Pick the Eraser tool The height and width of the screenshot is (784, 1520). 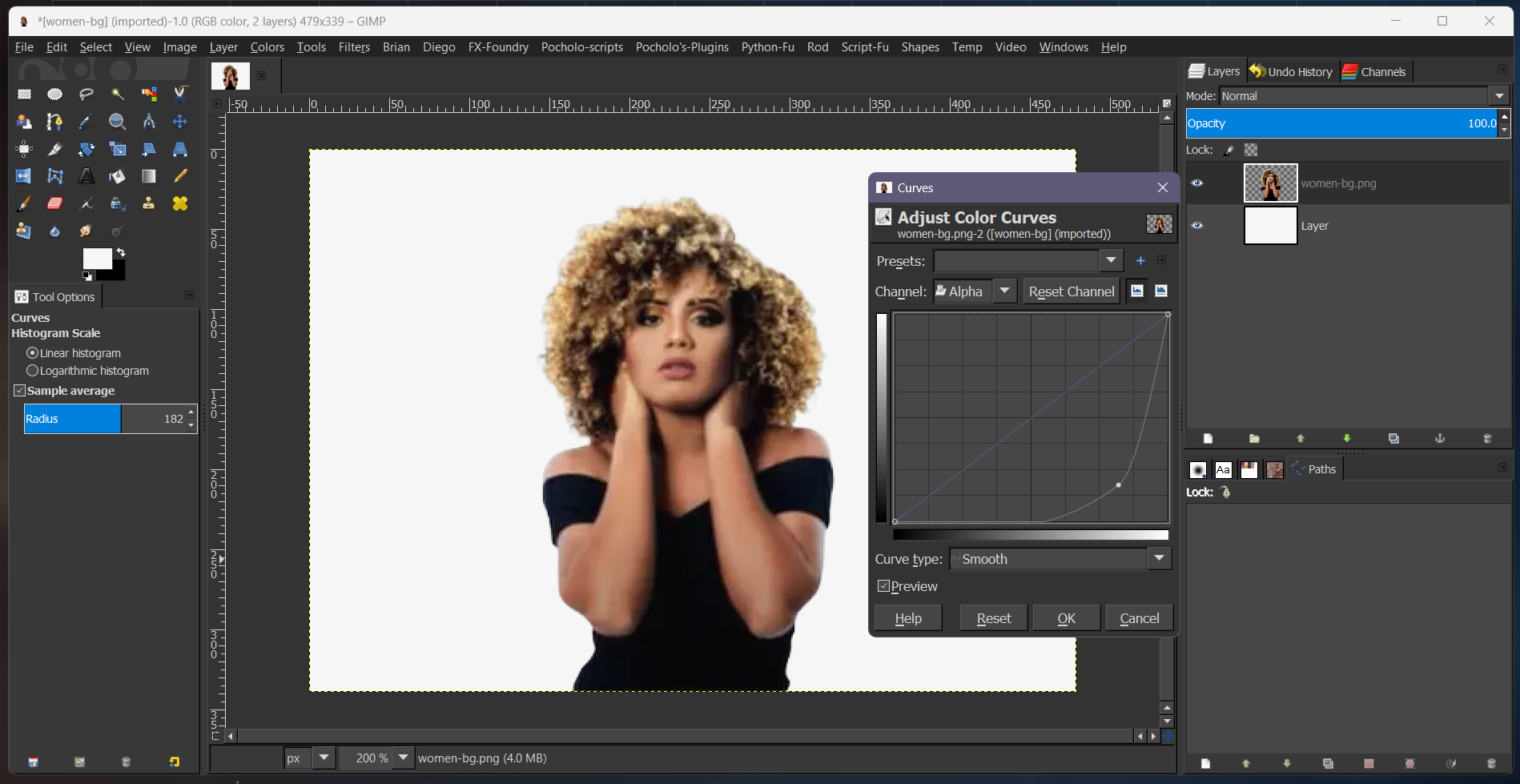tap(54, 203)
